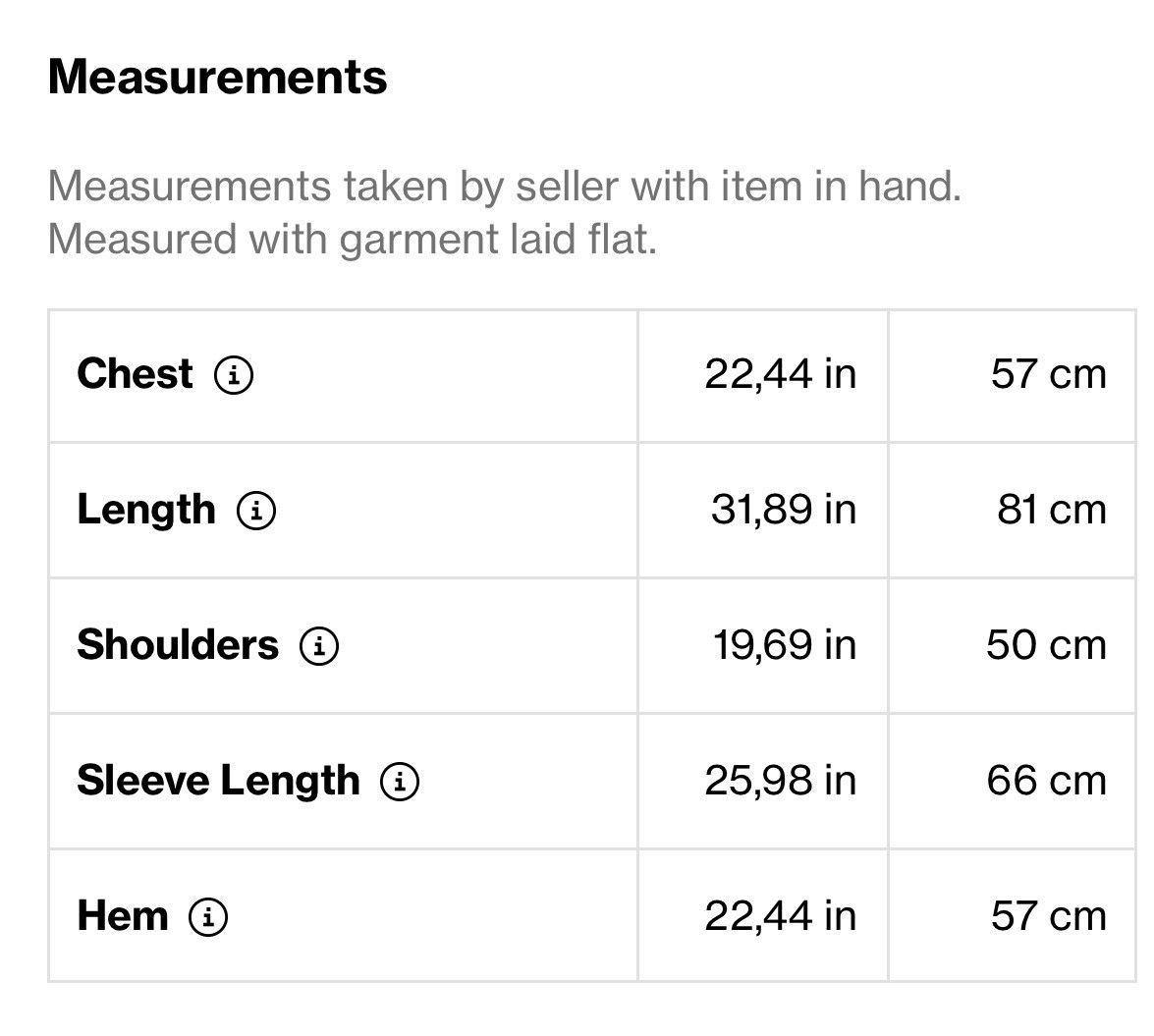Open the Hem measurement info icon

pyautogui.click(x=208, y=917)
